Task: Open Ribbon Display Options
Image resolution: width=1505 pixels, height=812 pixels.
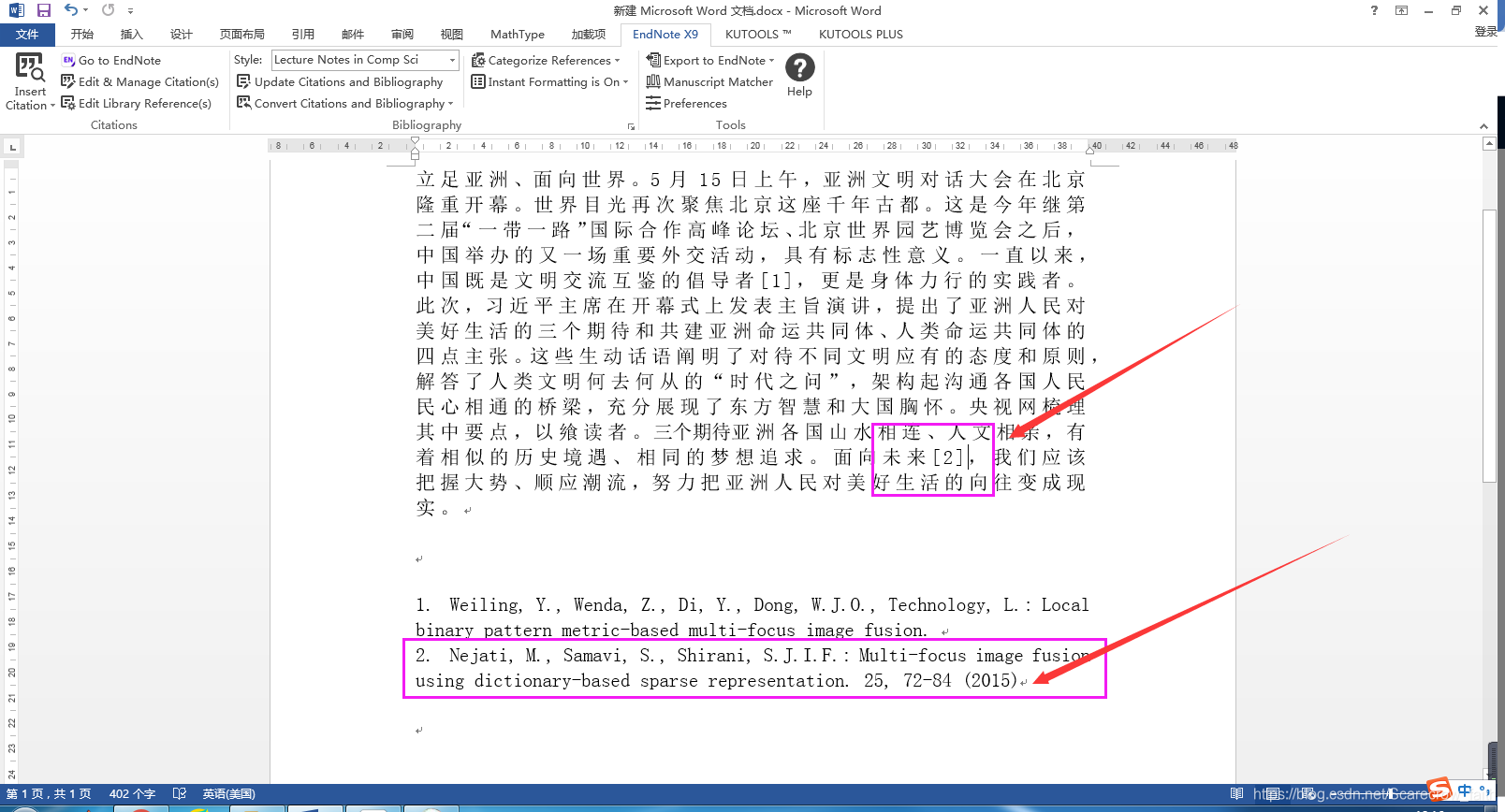Action: pyautogui.click(x=1401, y=10)
